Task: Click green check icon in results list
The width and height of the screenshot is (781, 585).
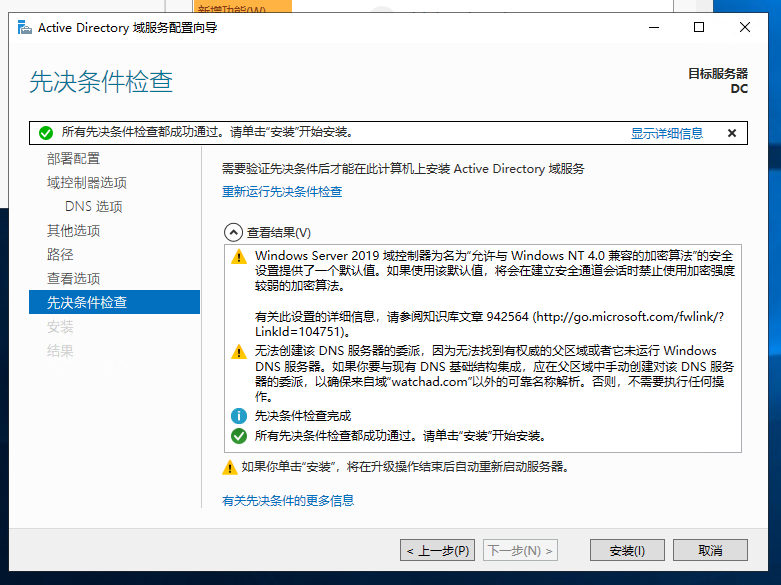Action: pos(238,436)
